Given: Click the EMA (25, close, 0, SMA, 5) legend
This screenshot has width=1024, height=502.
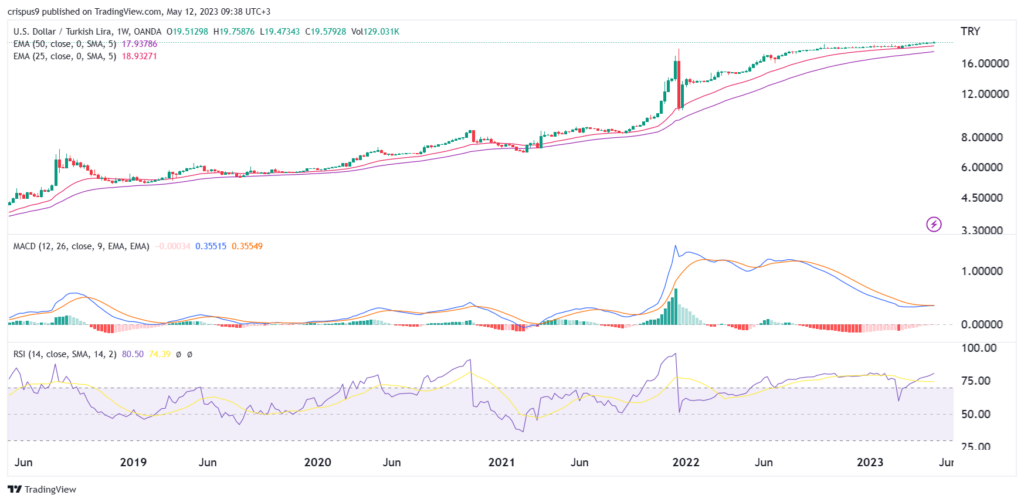Looking at the screenshot, I should 64,56.
